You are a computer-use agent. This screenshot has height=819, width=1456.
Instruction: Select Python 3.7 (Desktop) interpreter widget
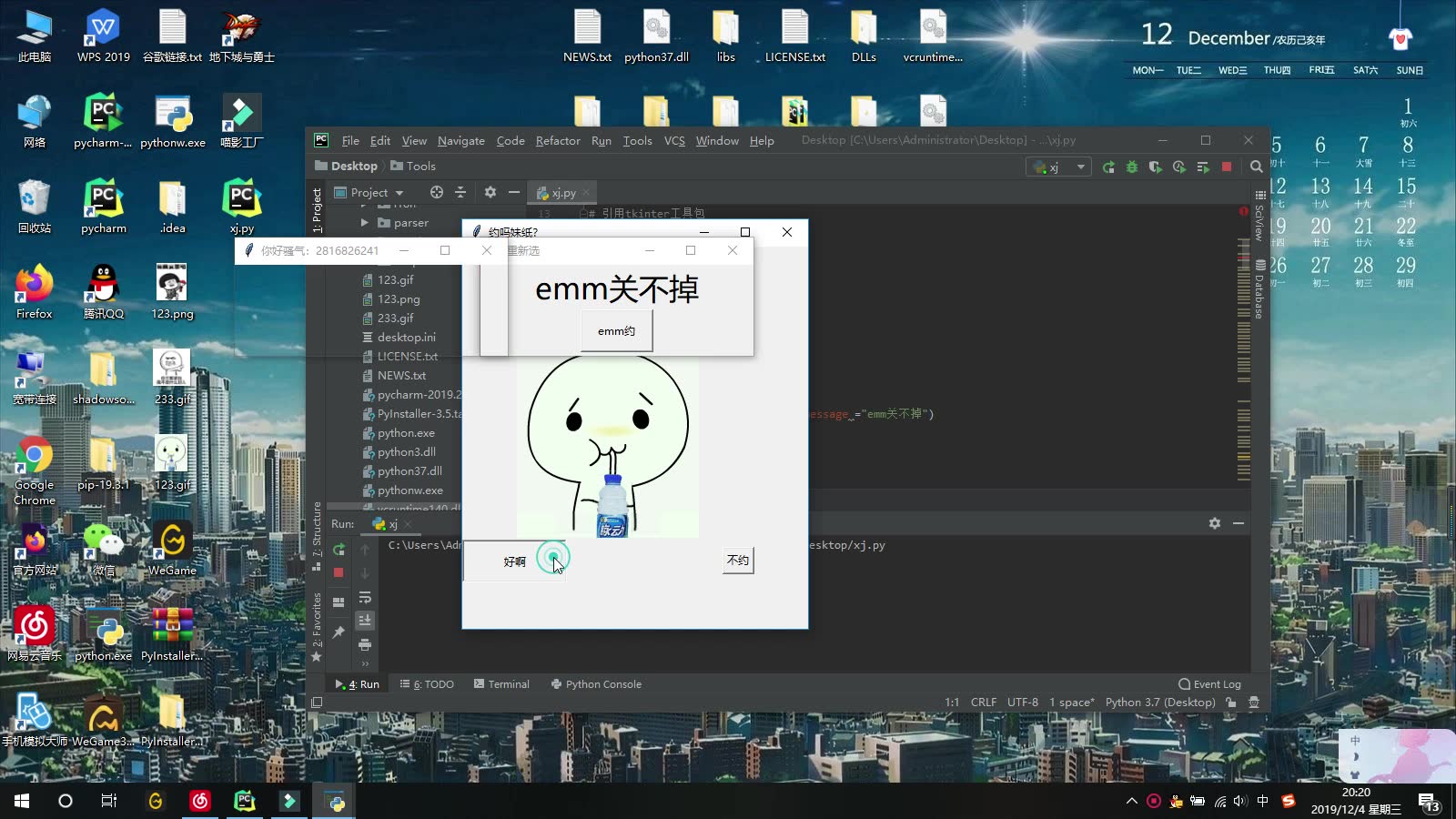(x=1160, y=703)
